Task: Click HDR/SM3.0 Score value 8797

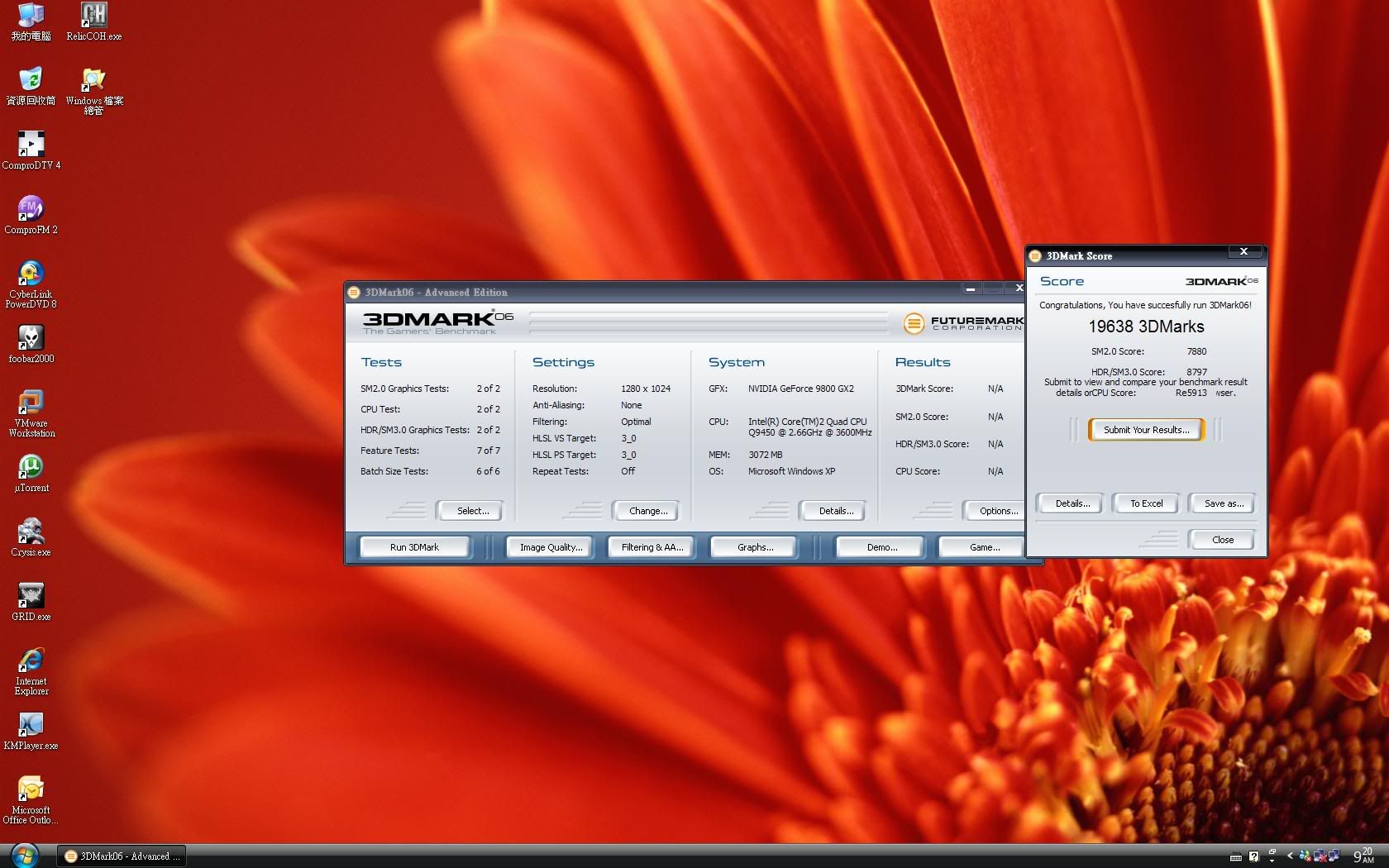Action: click(1196, 372)
